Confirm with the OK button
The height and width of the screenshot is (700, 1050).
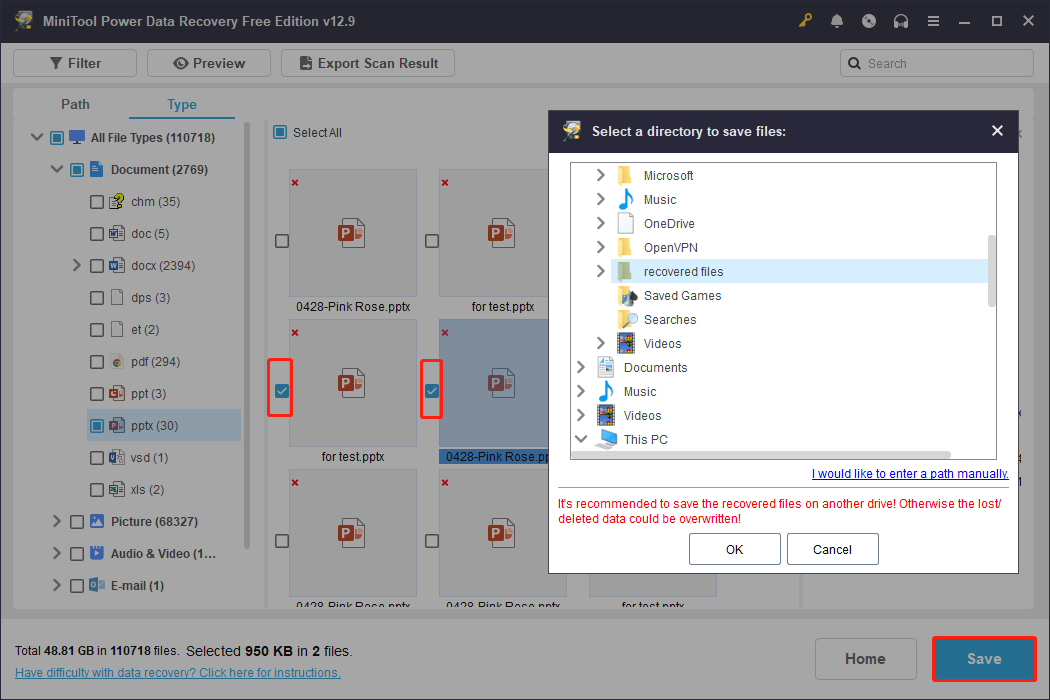(735, 549)
